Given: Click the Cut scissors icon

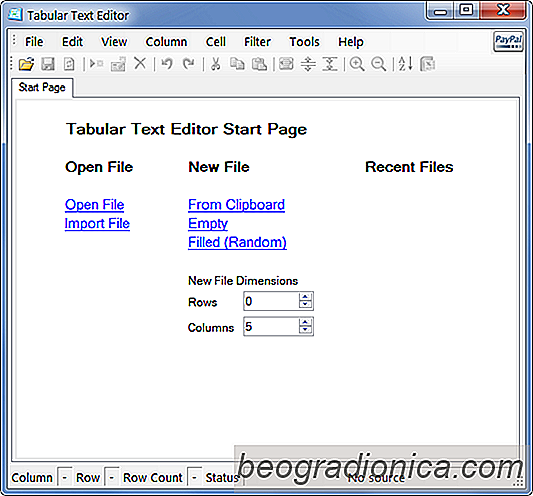Looking at the screenshot, I should point(216,64).
